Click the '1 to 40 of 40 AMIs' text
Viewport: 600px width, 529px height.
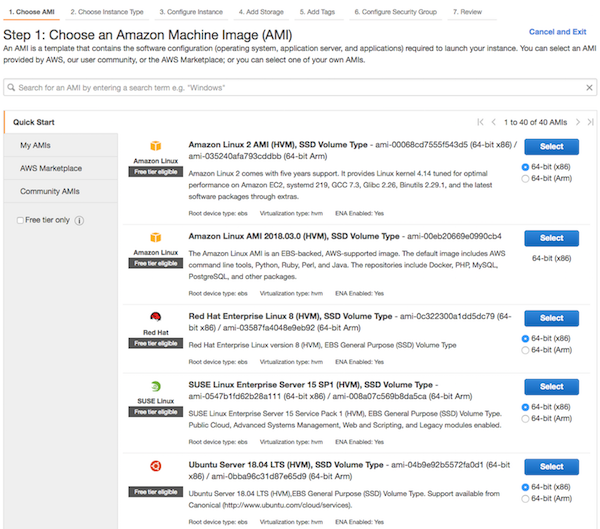535,122
